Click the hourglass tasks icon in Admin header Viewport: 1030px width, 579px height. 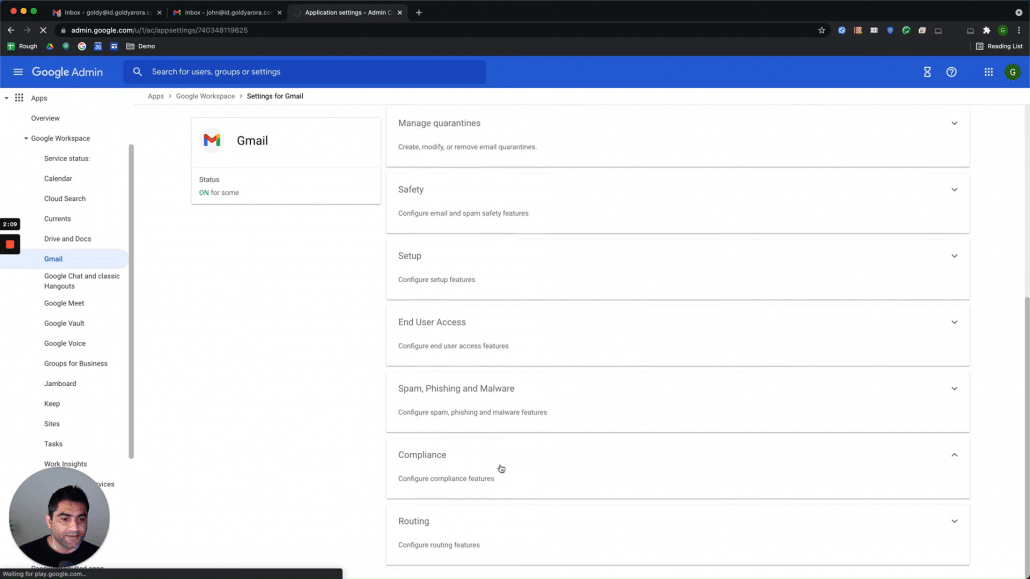point(927,72)
